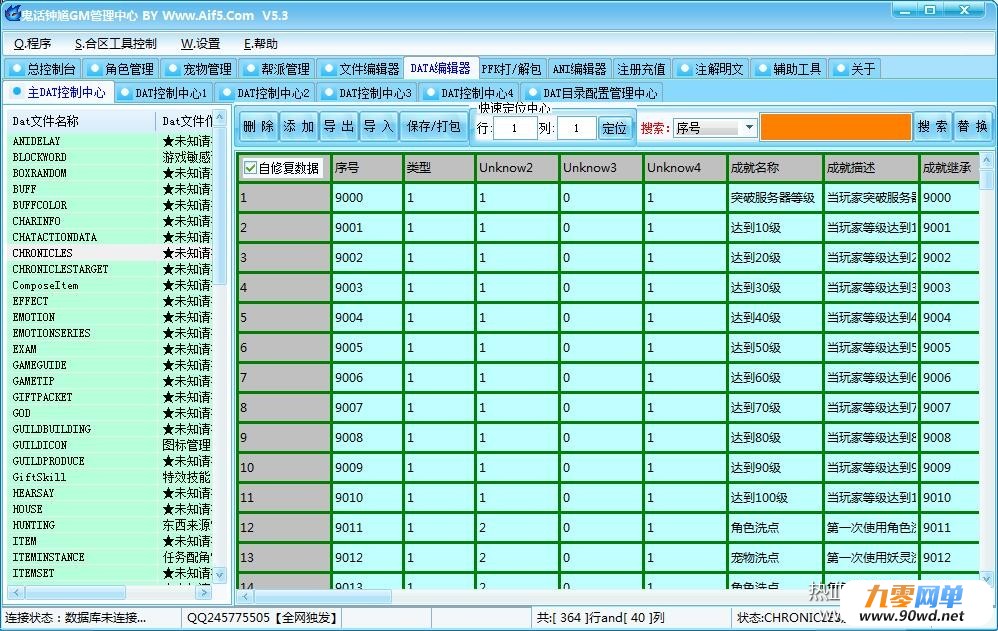The height and width of the screenshot is (631, 998).
Task: Switch to ANI编辑器 tab
Action: [x=579, y=69]
